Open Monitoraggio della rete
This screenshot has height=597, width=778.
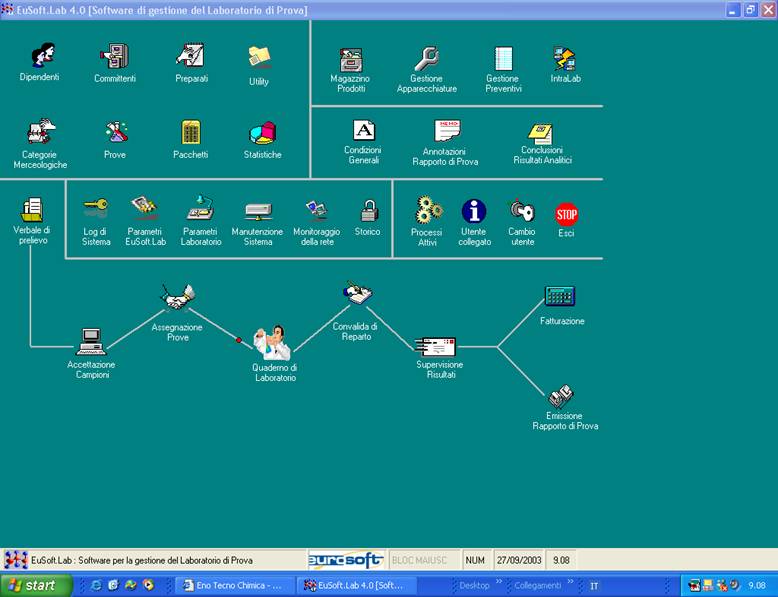coord(317,210)
